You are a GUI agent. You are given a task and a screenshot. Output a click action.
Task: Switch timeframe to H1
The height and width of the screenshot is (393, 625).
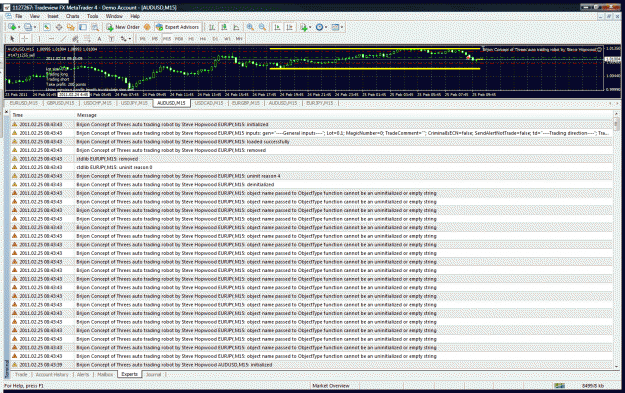click(x=191, y=39)
